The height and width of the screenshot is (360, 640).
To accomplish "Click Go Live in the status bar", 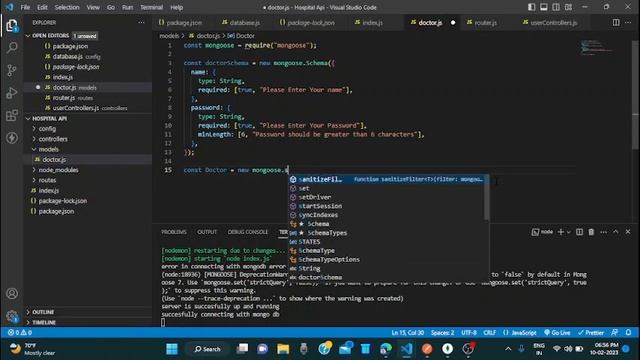I will click(x=557, y=333).
